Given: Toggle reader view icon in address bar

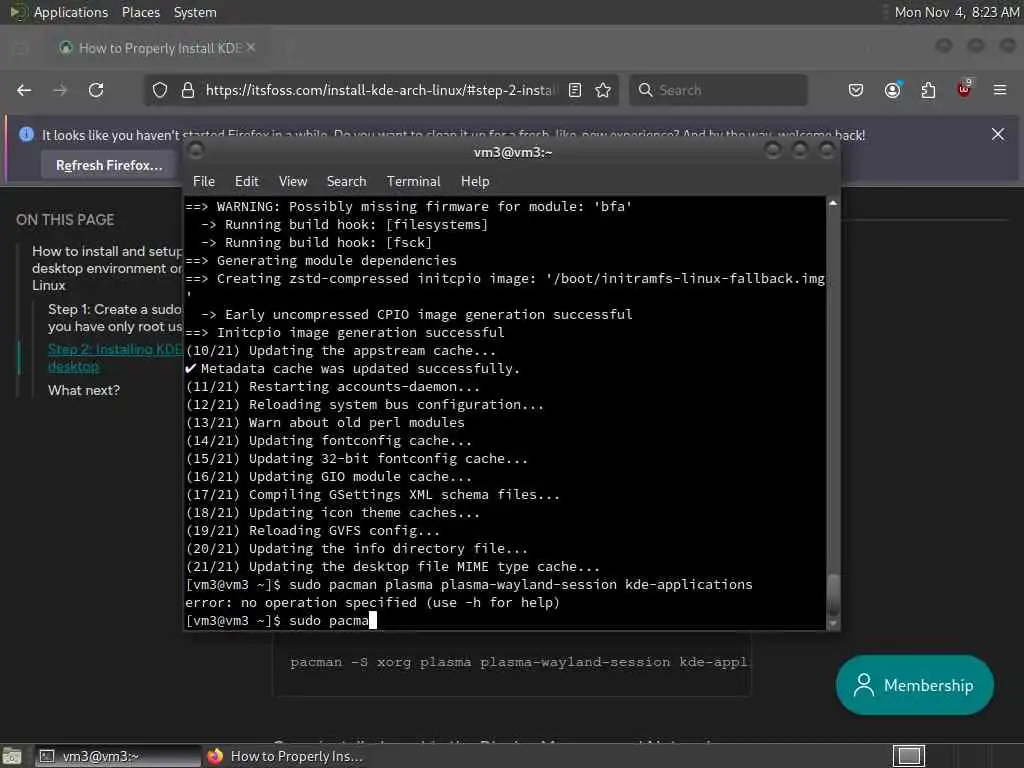Looking at the screenshot, I should point(575,90).
